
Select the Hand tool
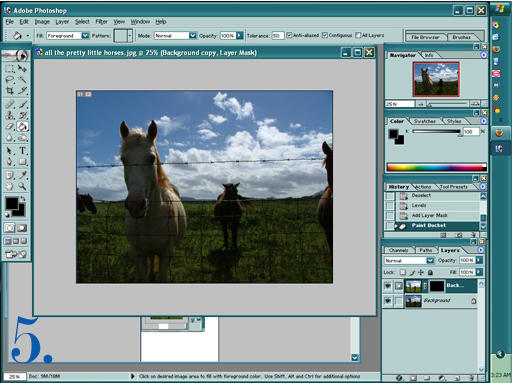[x=9, y=186]
